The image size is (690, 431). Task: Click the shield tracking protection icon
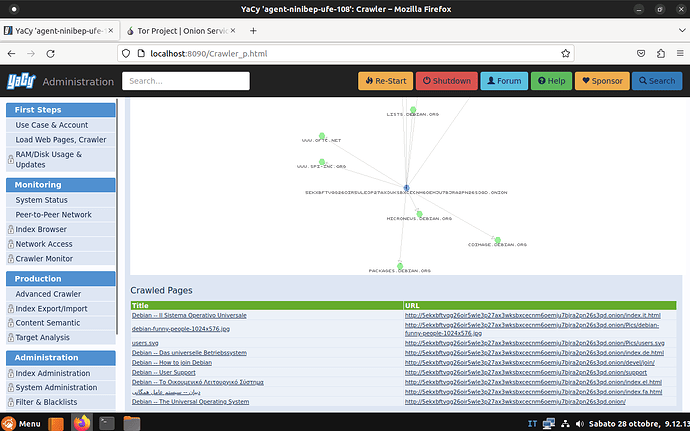[x=126, y=54]
